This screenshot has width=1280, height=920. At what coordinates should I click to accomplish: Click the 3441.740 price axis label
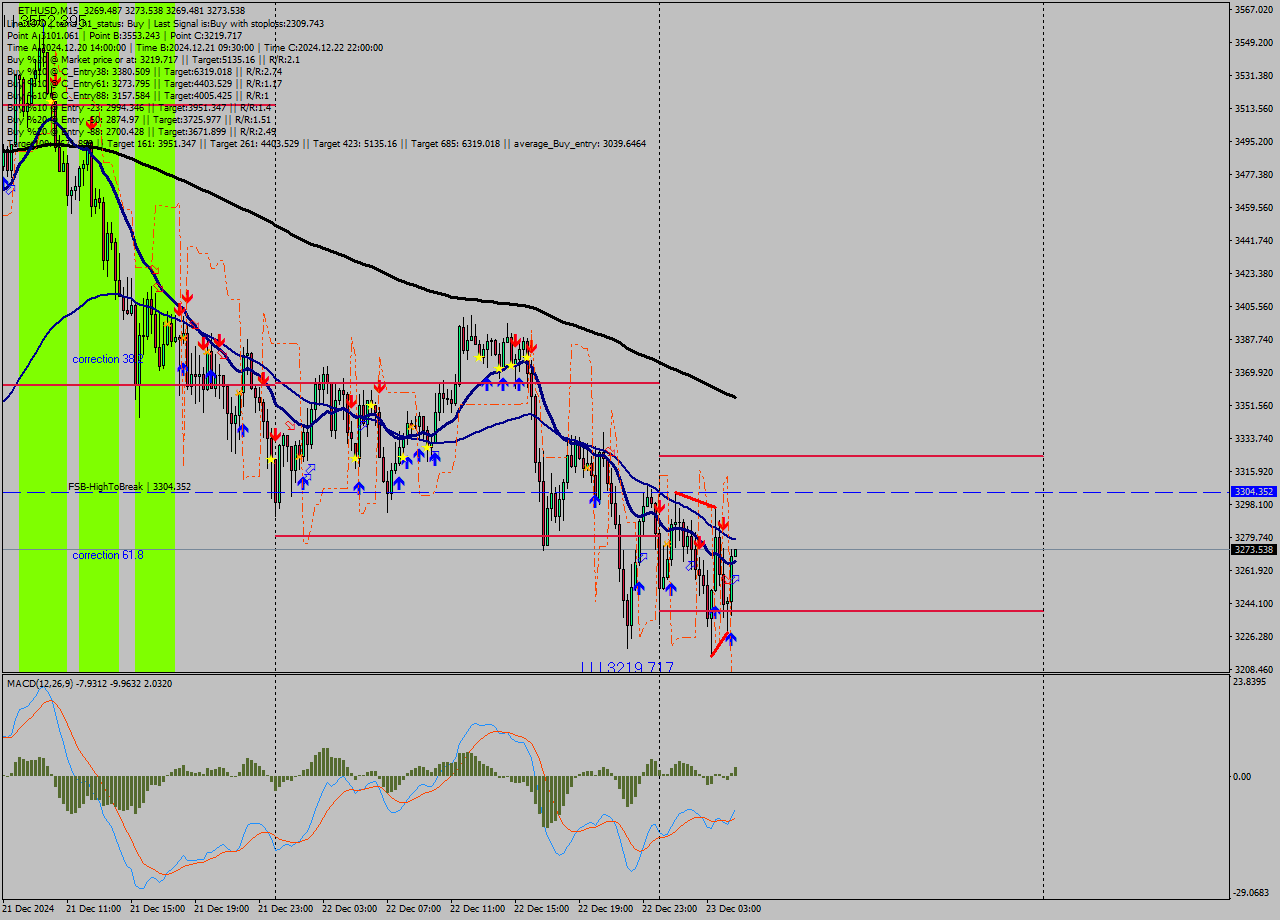[x=1253, y=240]
